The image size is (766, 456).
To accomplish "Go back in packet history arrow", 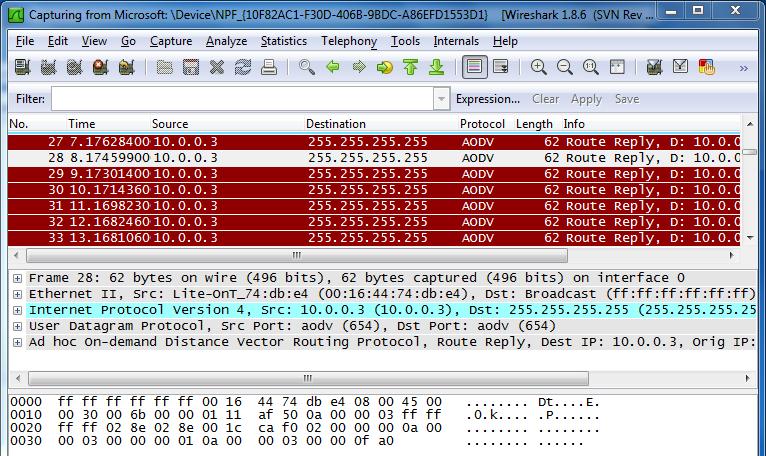I will point(333,67).
